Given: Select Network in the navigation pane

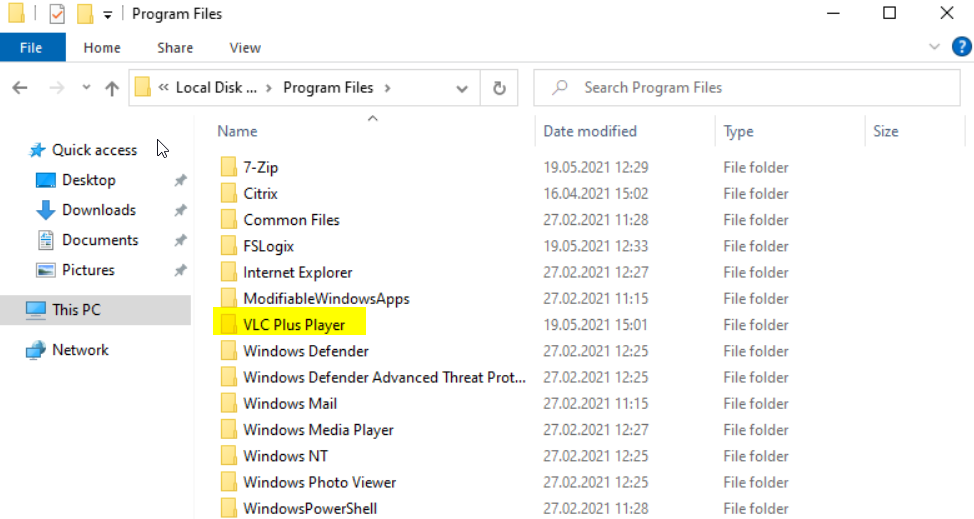Looking at the screenshot, I should tap(80, 350).
